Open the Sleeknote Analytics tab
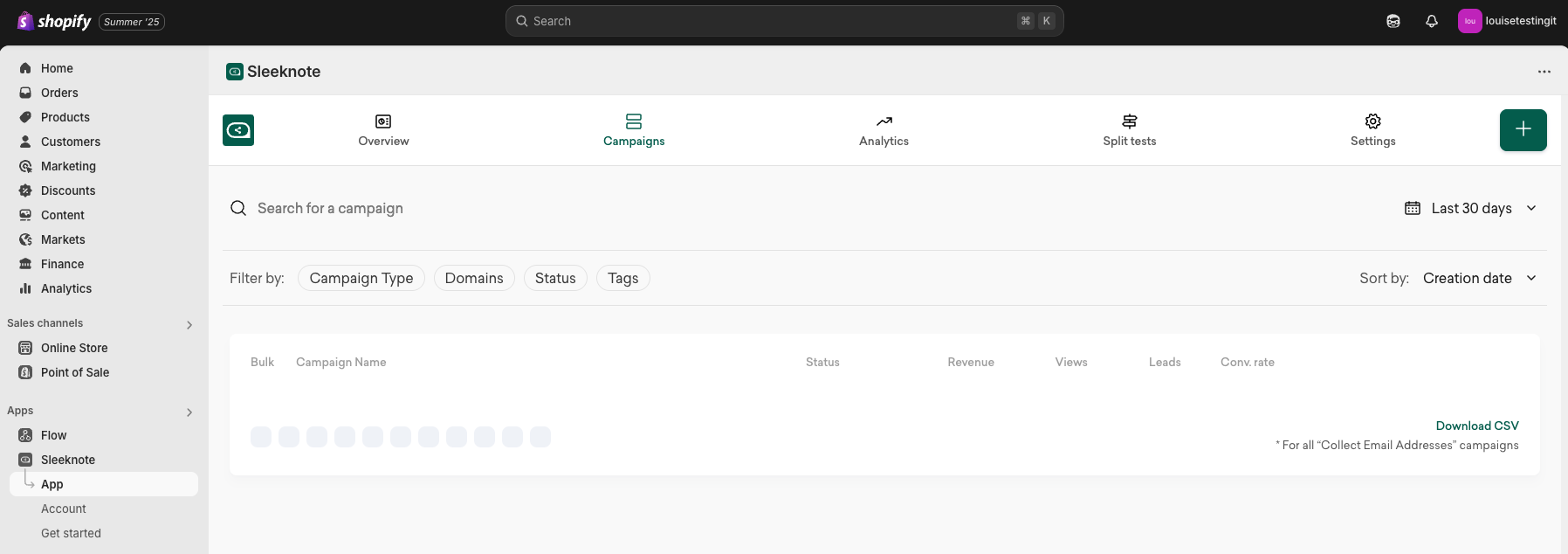Image resolution: width=1568 pixels, height=554 pixels. [884, 130]
